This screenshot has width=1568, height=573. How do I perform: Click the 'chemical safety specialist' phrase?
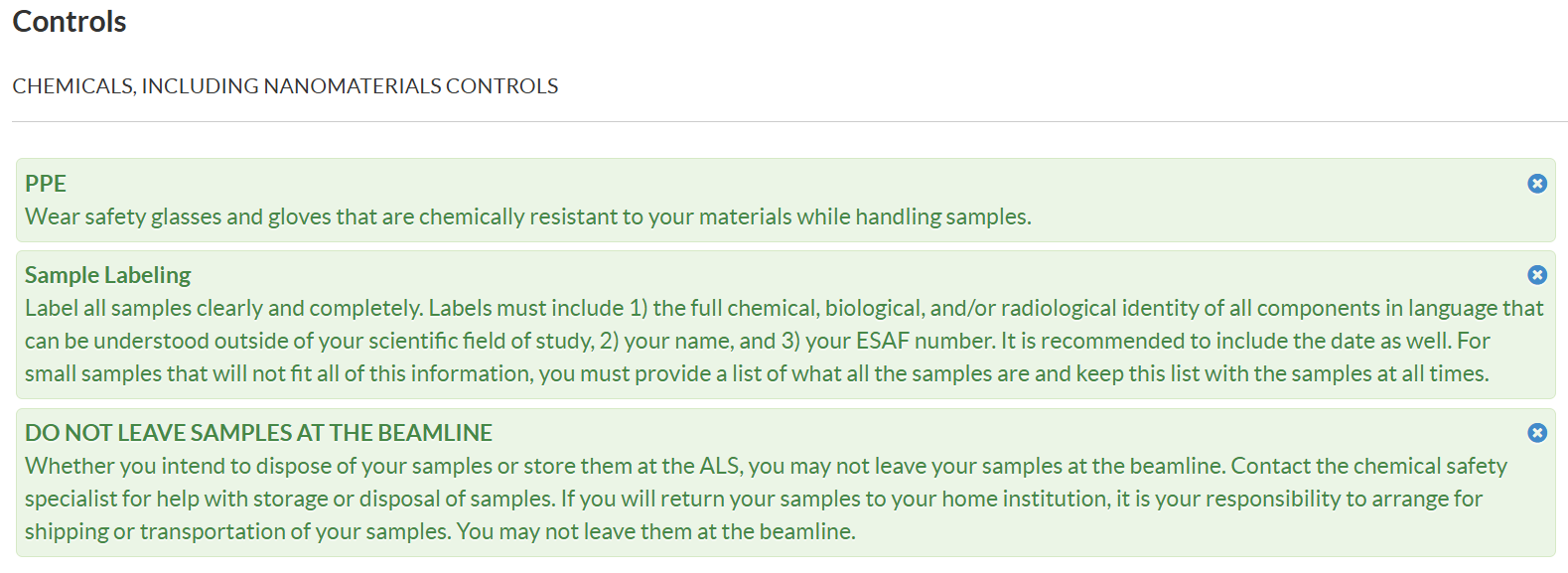(x=1430, y=466)
